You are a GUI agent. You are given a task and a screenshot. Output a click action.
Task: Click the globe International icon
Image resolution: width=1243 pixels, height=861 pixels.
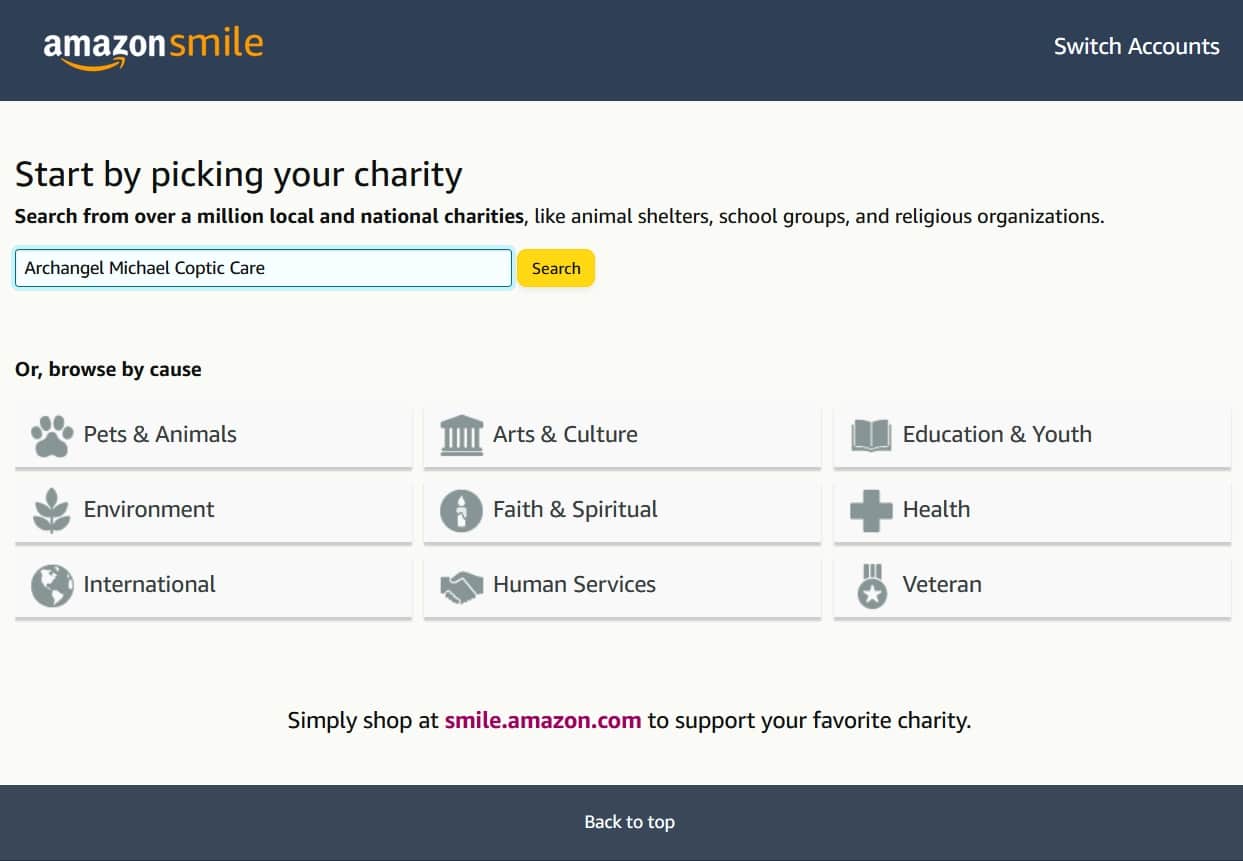52,586
